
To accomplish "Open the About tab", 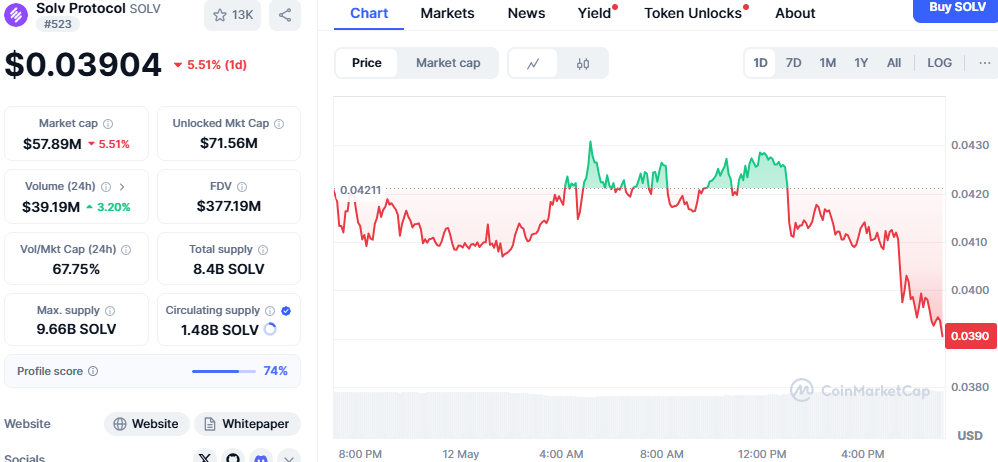I will (x=795, y=13).
